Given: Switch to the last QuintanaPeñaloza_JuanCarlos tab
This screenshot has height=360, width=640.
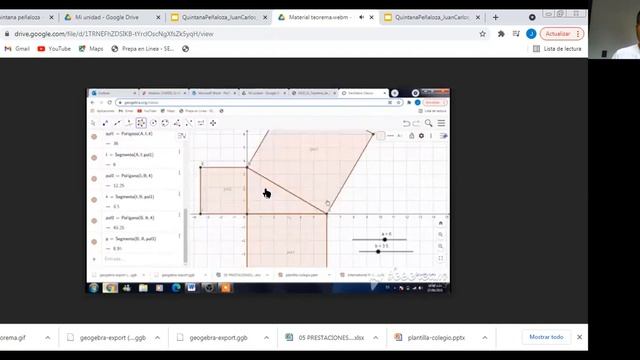Looking at the screenshot, I should 432,17.
